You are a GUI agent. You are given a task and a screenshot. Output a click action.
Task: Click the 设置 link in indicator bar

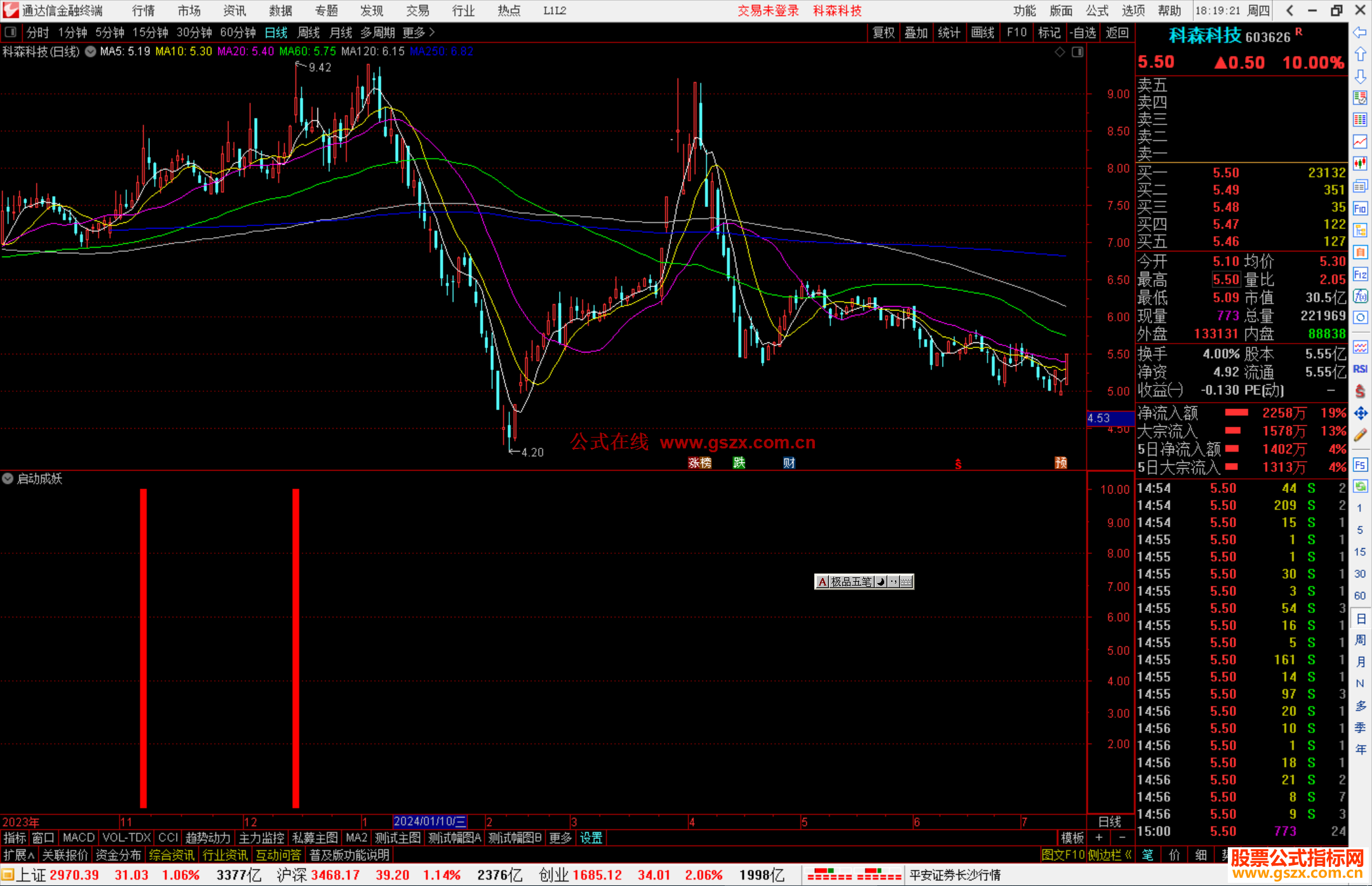(x=591, y=838)
